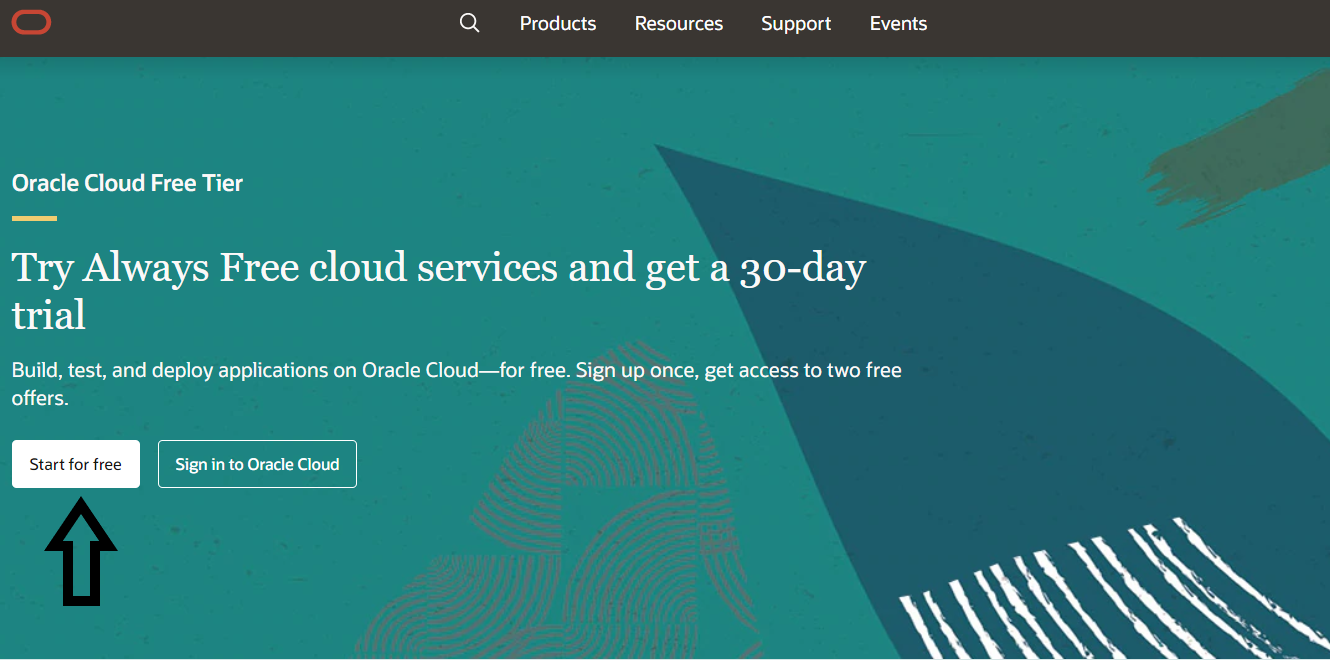Viewport: 1330px width, 660px height.
Task: Open the search magnifier icon
Action: pos(469,23)
